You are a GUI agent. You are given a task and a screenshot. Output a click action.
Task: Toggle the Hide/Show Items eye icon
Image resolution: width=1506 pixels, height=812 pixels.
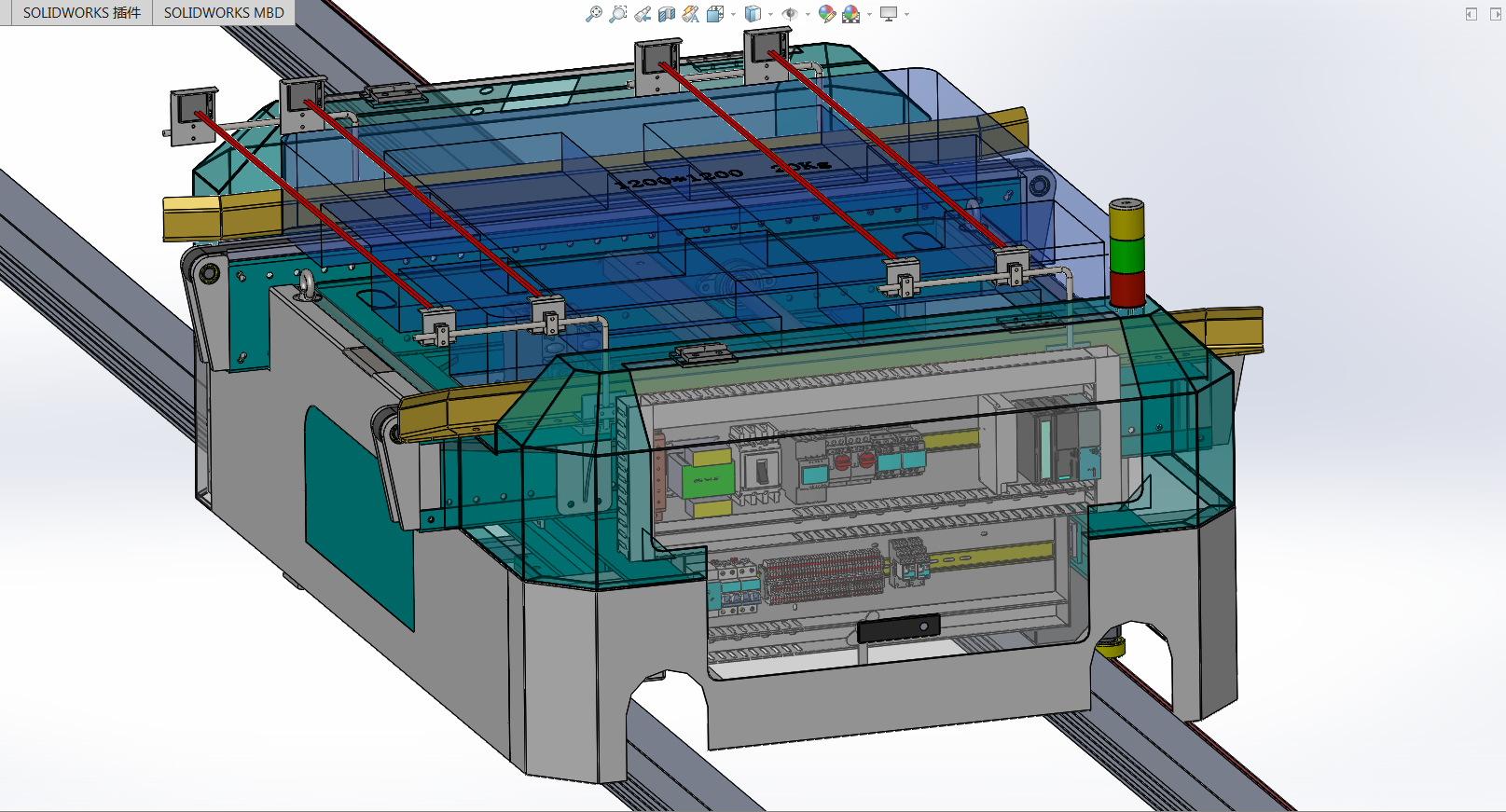pyautogui.click(x=790, y=14)
